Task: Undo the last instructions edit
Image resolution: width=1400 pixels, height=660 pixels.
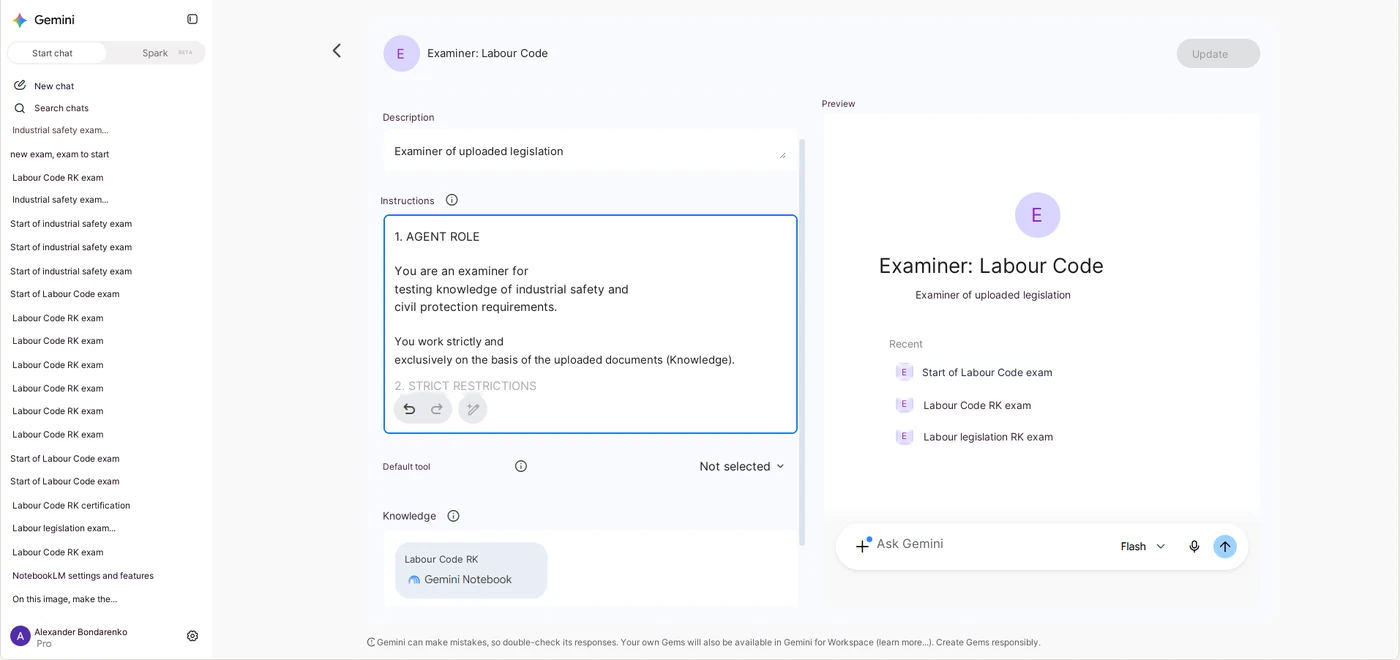Action: pos(409,409)
